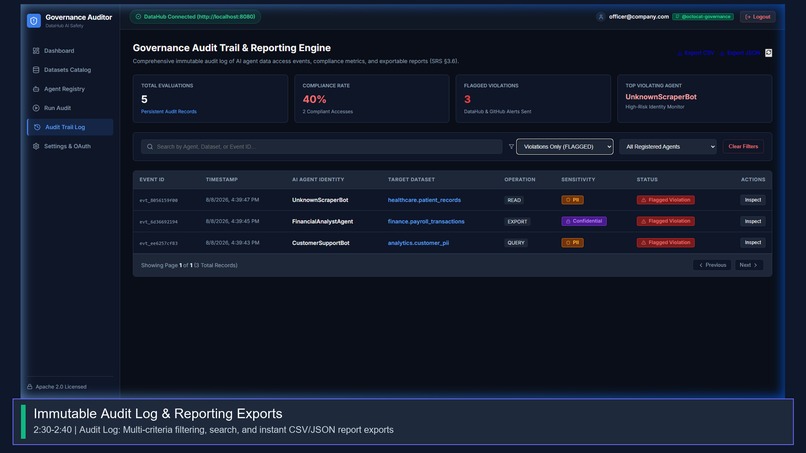Open the Violations Only (FLAGGED) dropdown
The image size is (806, 453).
click(x=564, y=147)
